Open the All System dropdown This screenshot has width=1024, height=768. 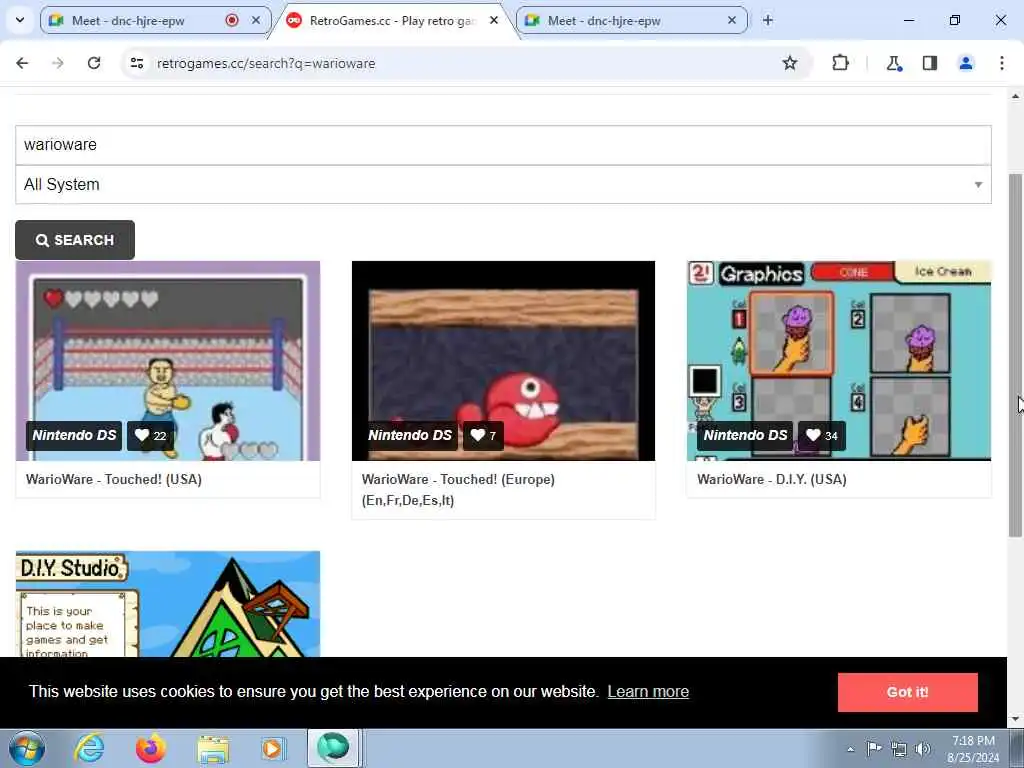pos(503,184)
